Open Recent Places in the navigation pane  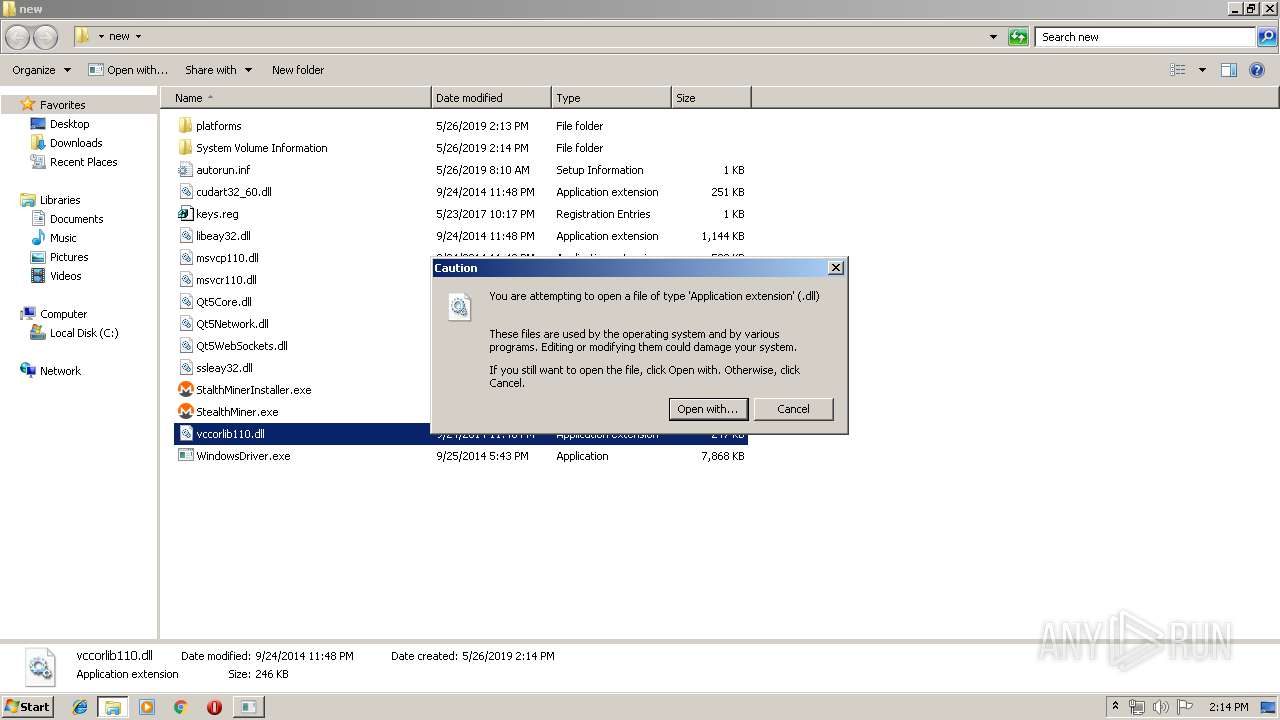(x=83, y=162)
